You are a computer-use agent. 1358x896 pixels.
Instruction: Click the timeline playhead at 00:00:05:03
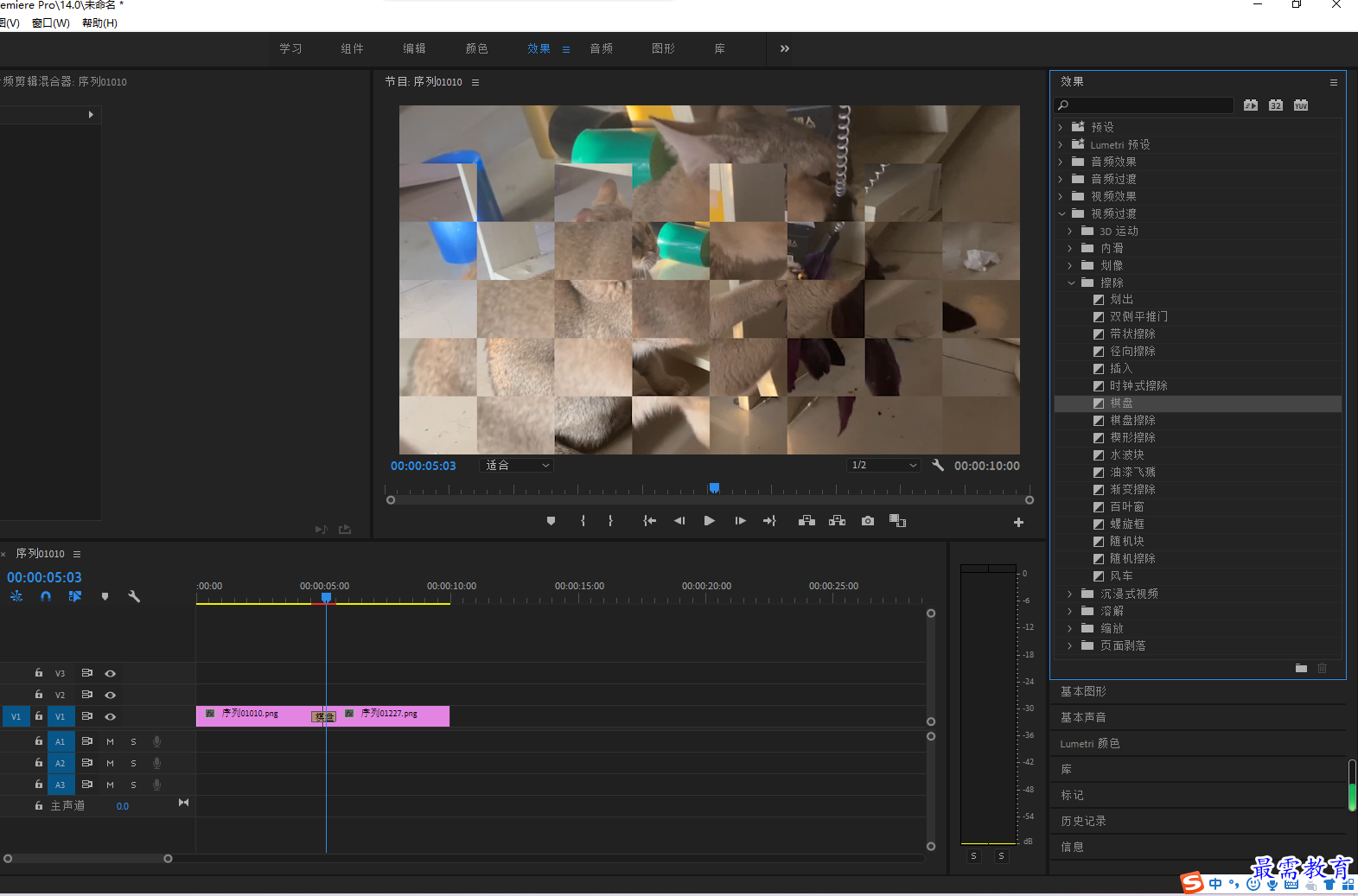coord(326,597)
